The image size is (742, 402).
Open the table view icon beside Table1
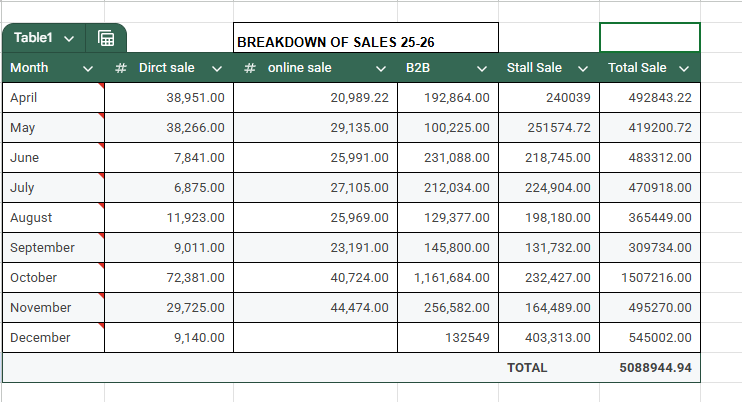click(x=106, y=38)
